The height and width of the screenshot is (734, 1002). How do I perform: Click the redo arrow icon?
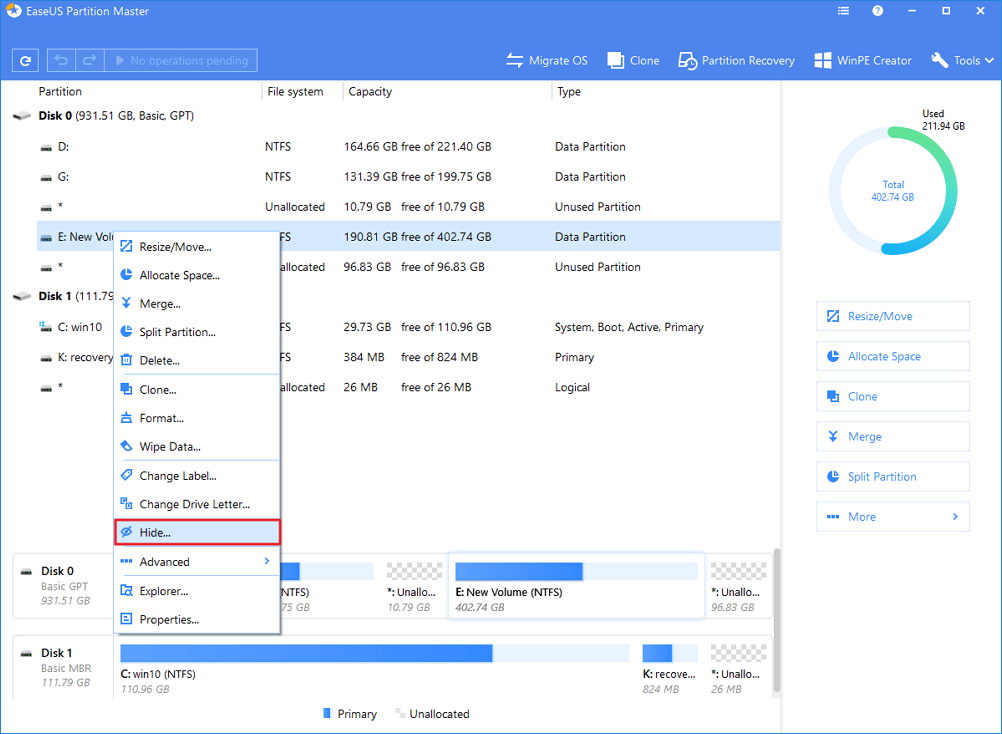click(x=89, y=61)
